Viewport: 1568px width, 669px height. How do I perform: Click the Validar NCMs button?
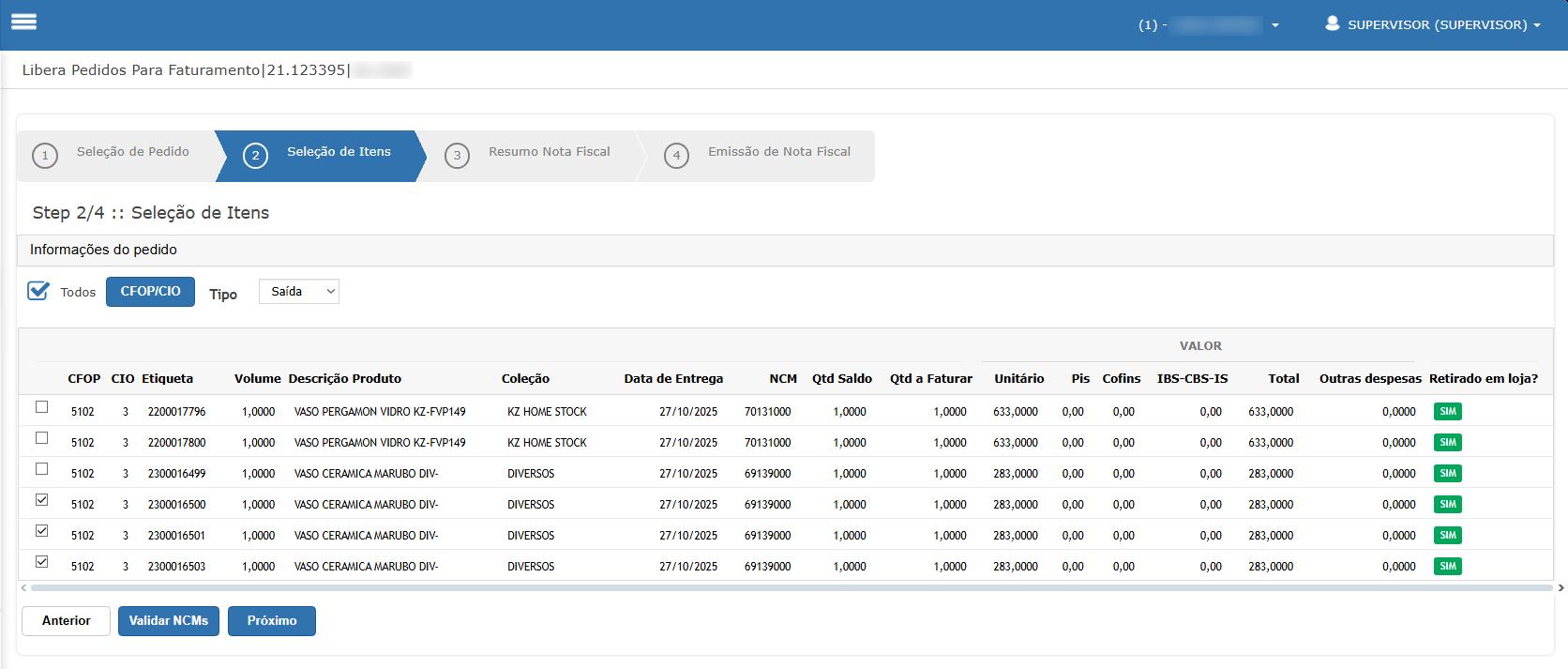(x=169, y=621)
